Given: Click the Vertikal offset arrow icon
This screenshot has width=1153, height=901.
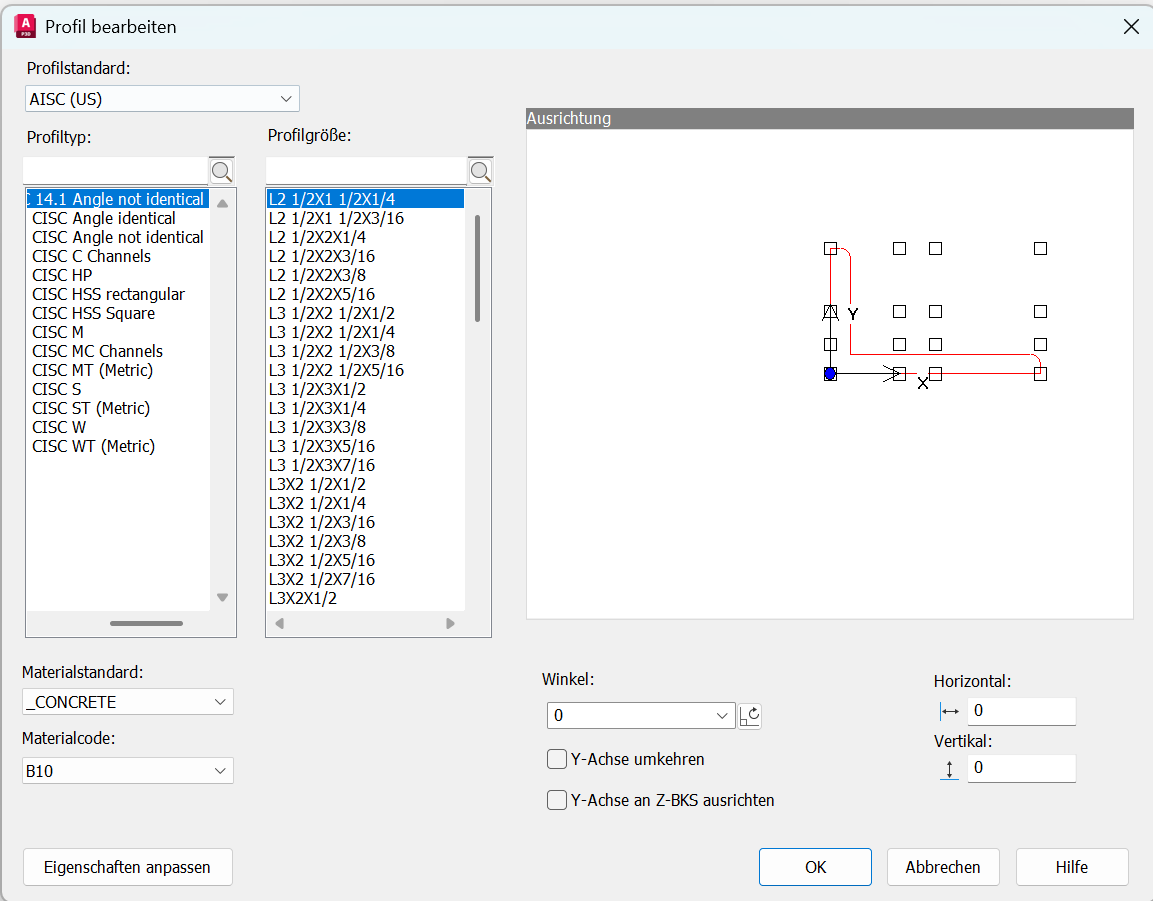Looking at the screenshot, I should click(949, 769).
